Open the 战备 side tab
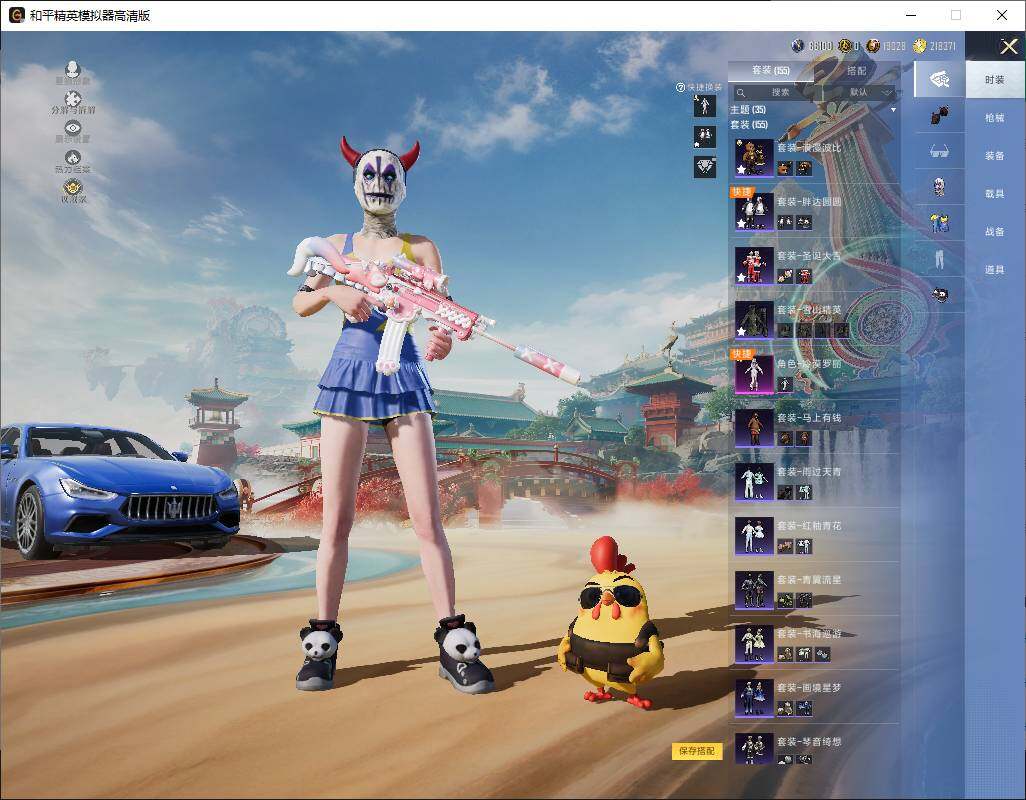This screenshot has width=1026, height=800. pos(995,232)
